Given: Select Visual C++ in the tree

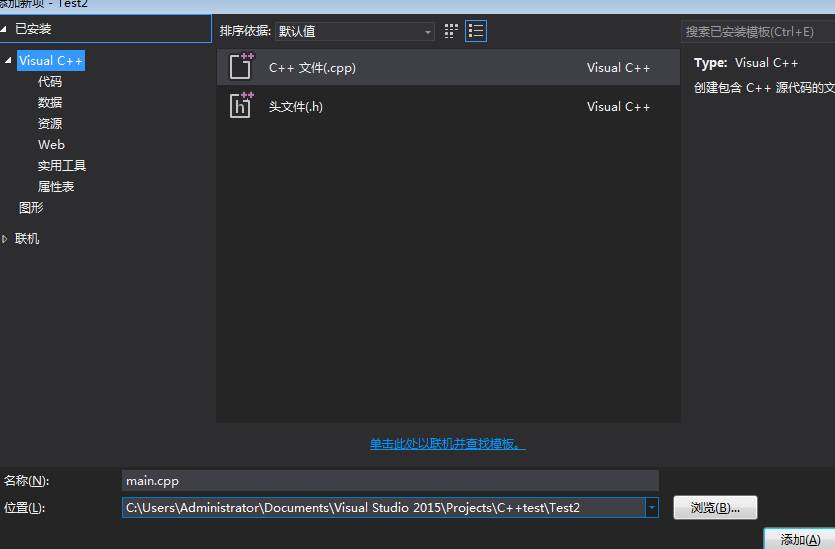Looking at the screenshot, I should 51,61.
